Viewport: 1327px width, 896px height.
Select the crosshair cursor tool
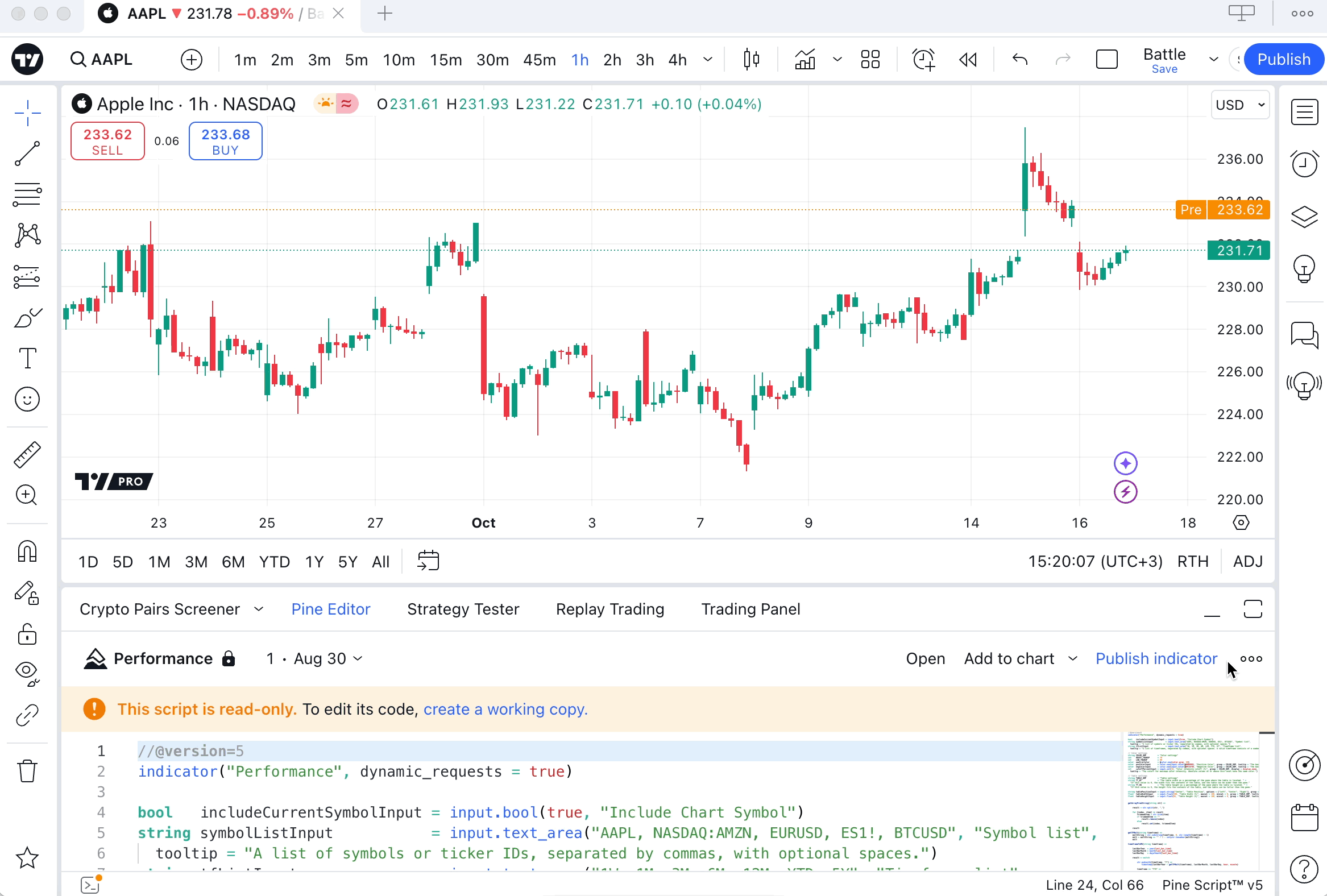(27, 113)
